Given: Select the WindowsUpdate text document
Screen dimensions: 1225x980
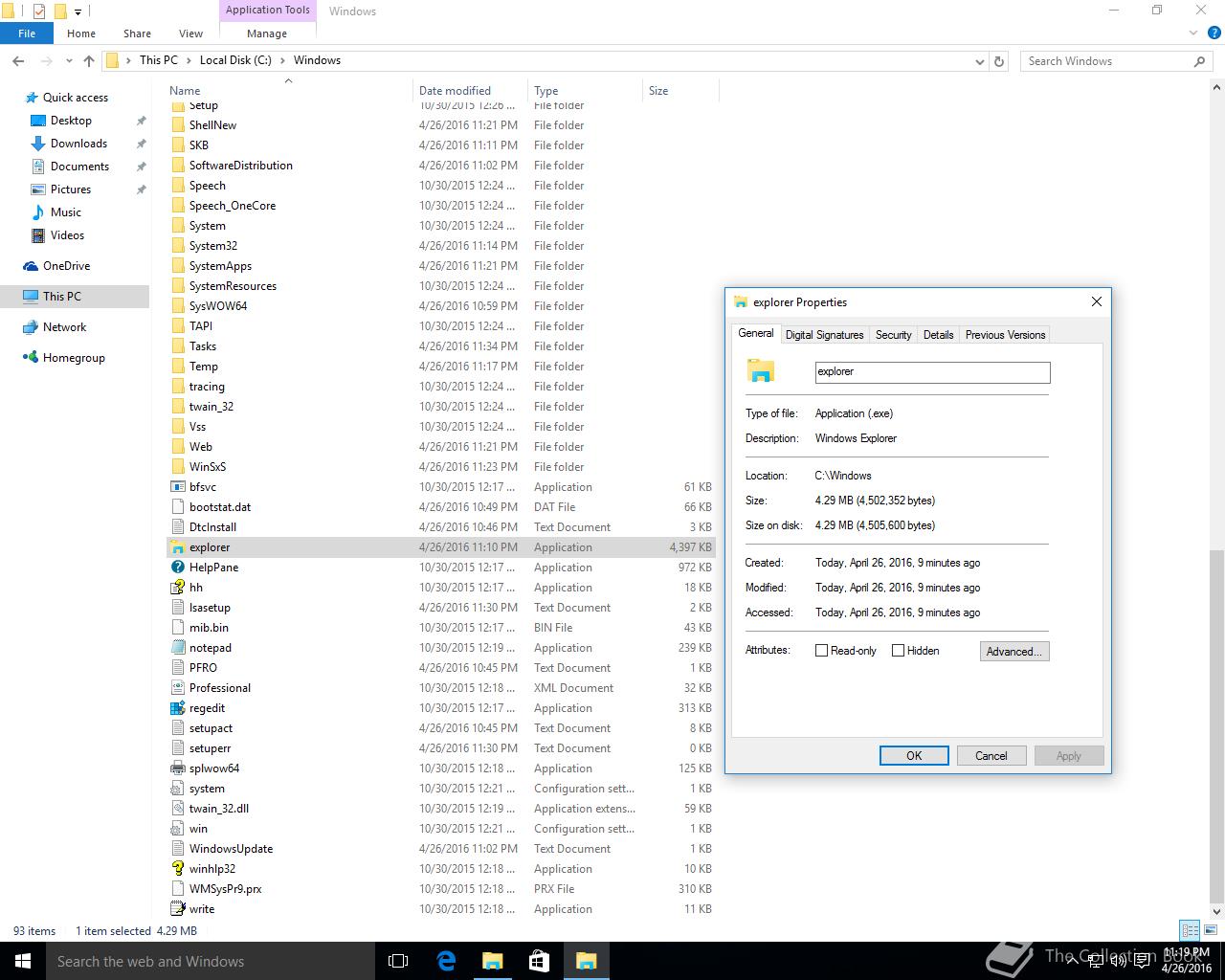Looking at the screenshot, I should (441, 849).
